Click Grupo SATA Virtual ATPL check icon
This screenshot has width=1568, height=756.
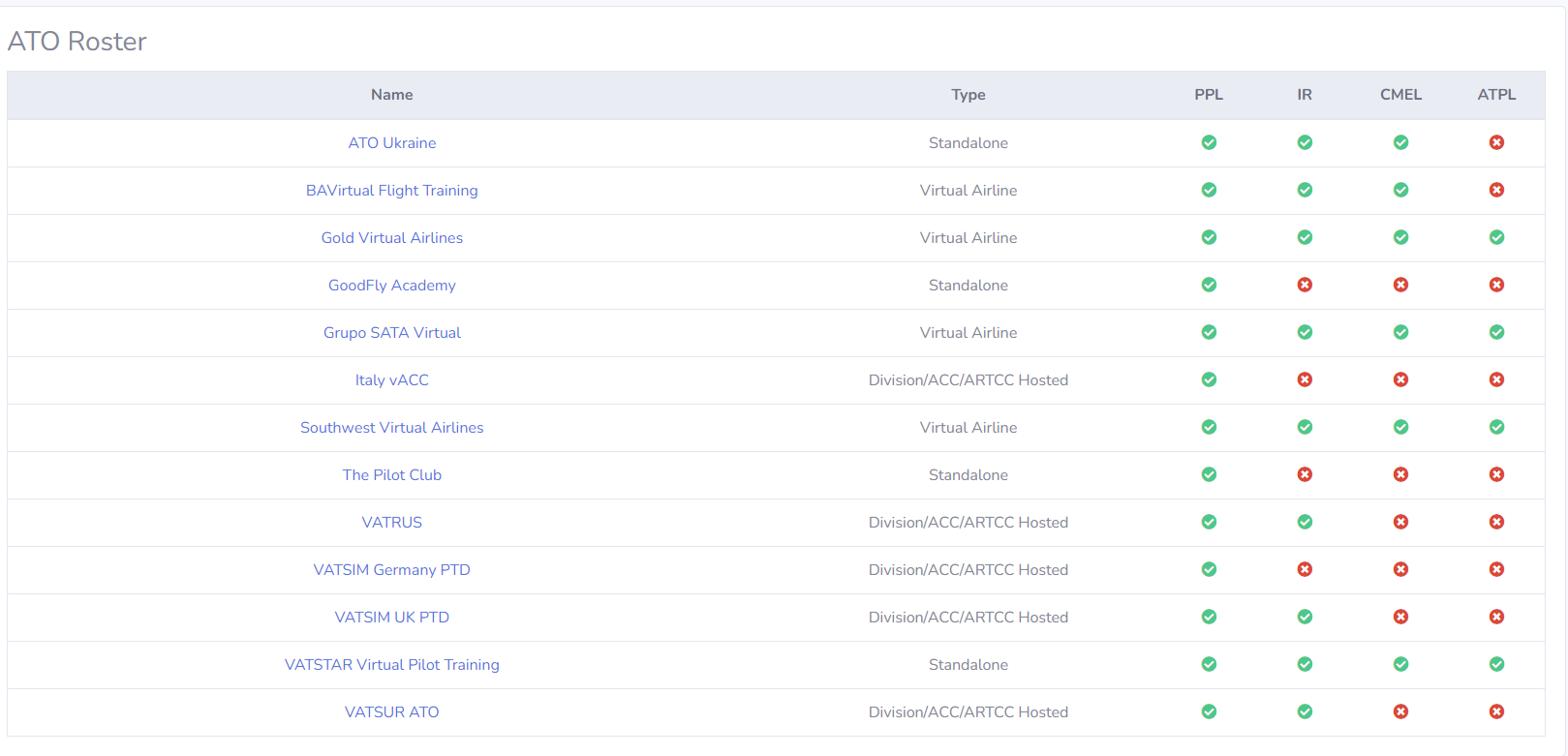(x=1497, y=332)
